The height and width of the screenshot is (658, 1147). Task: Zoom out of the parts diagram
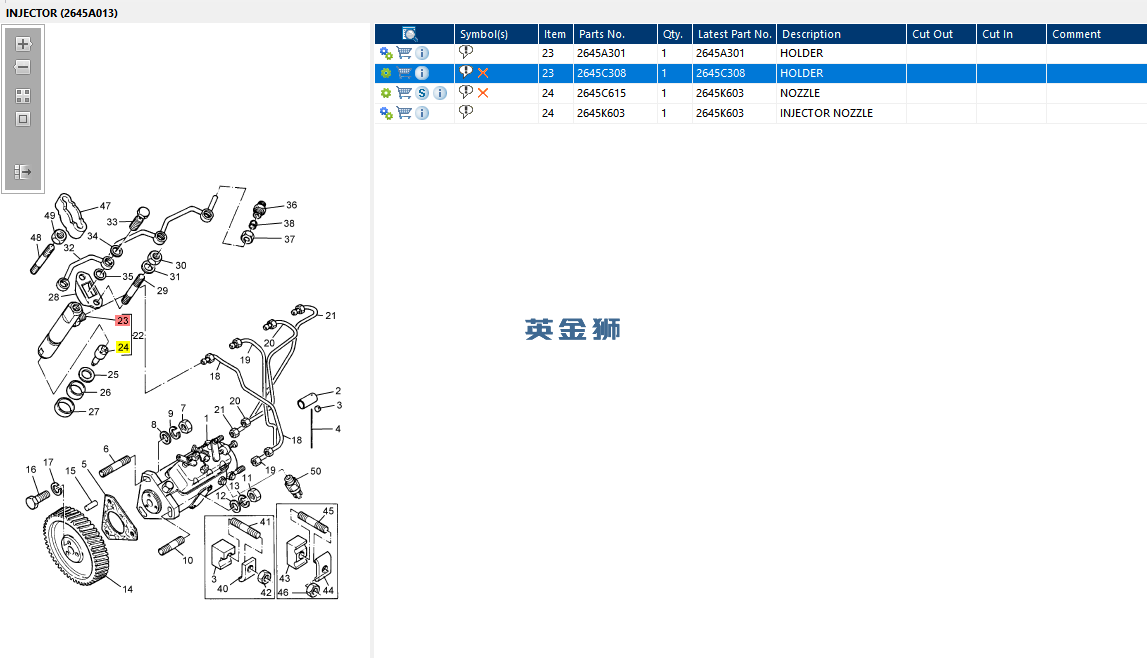tap(23, 67)
